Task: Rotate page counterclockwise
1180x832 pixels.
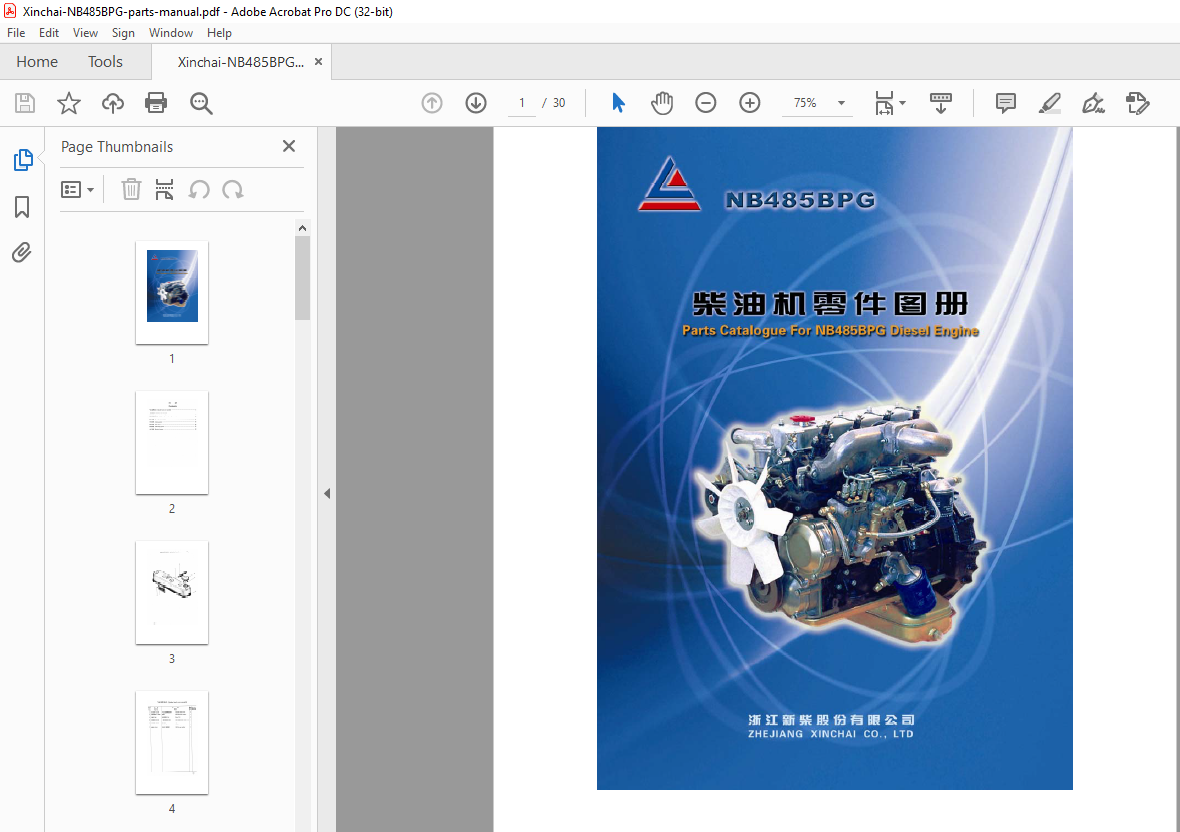Action: 199,190
